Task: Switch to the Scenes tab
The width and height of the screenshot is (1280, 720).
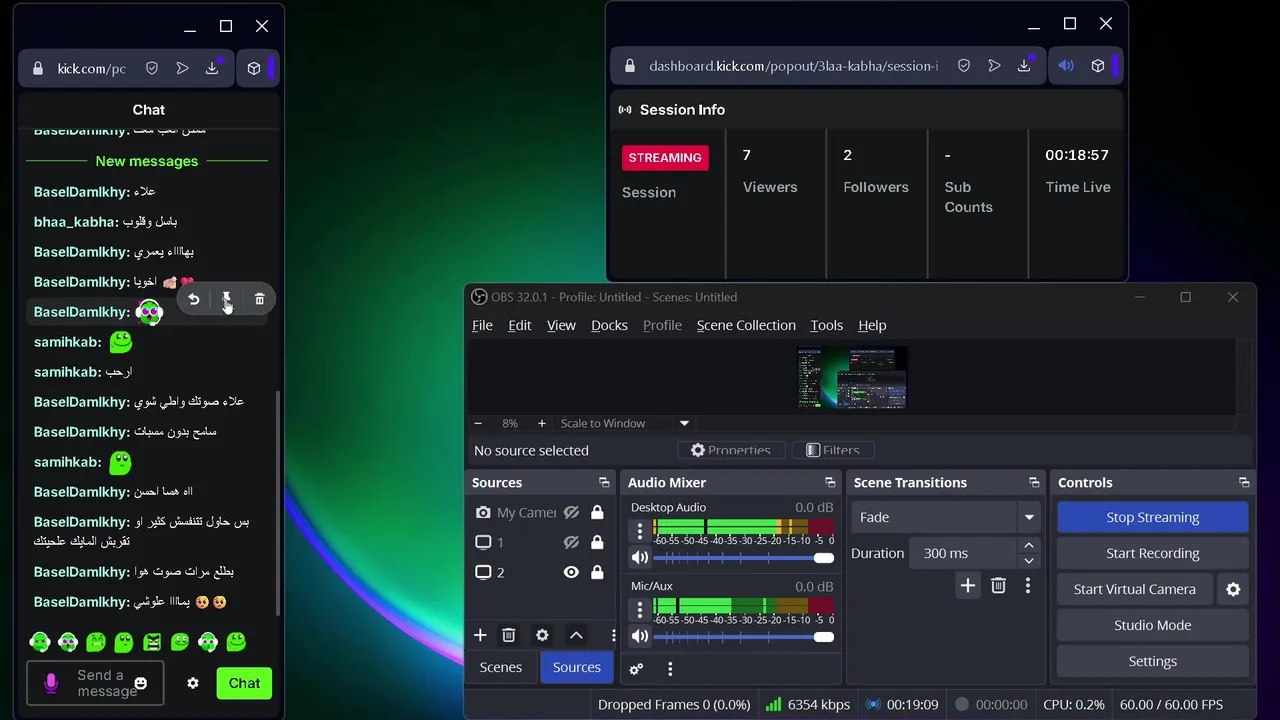Action: (x=501, y=668)
